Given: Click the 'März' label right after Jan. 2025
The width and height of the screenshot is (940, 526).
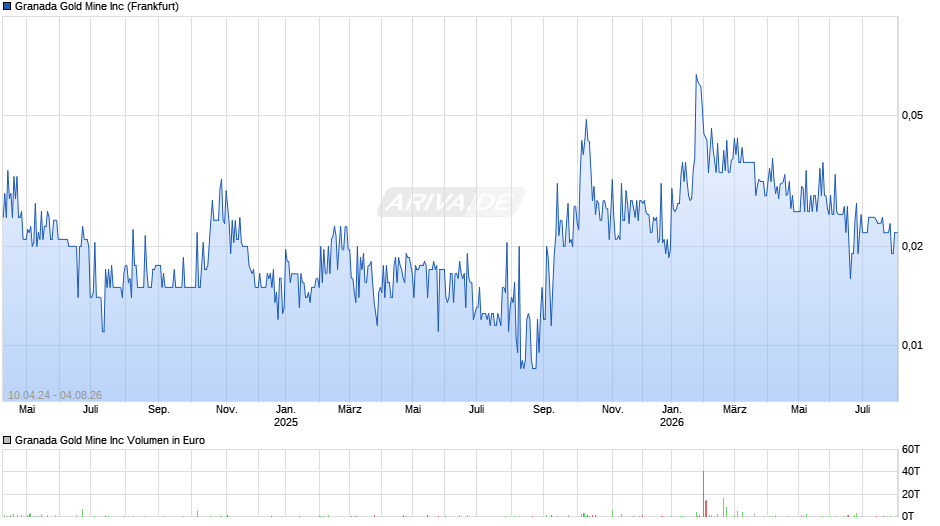Looking at the screenshot, I should (350, 410).
